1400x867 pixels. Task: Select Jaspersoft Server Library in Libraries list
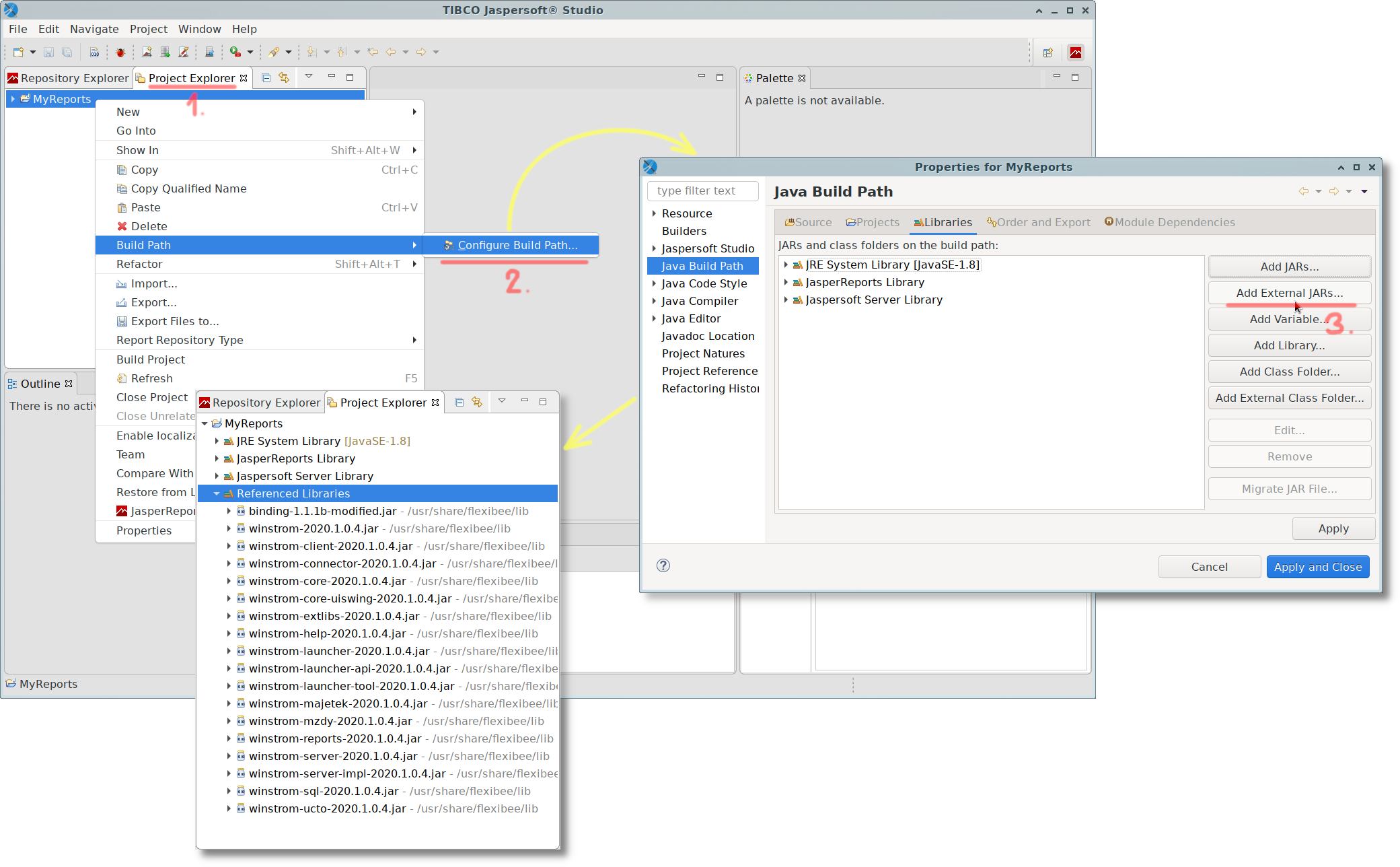pyautogui.click(x=873, y=300)
